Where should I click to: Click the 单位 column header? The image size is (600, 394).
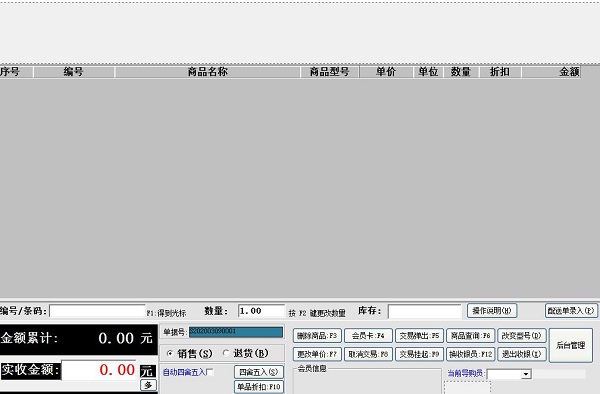click(x=428, y=72)
